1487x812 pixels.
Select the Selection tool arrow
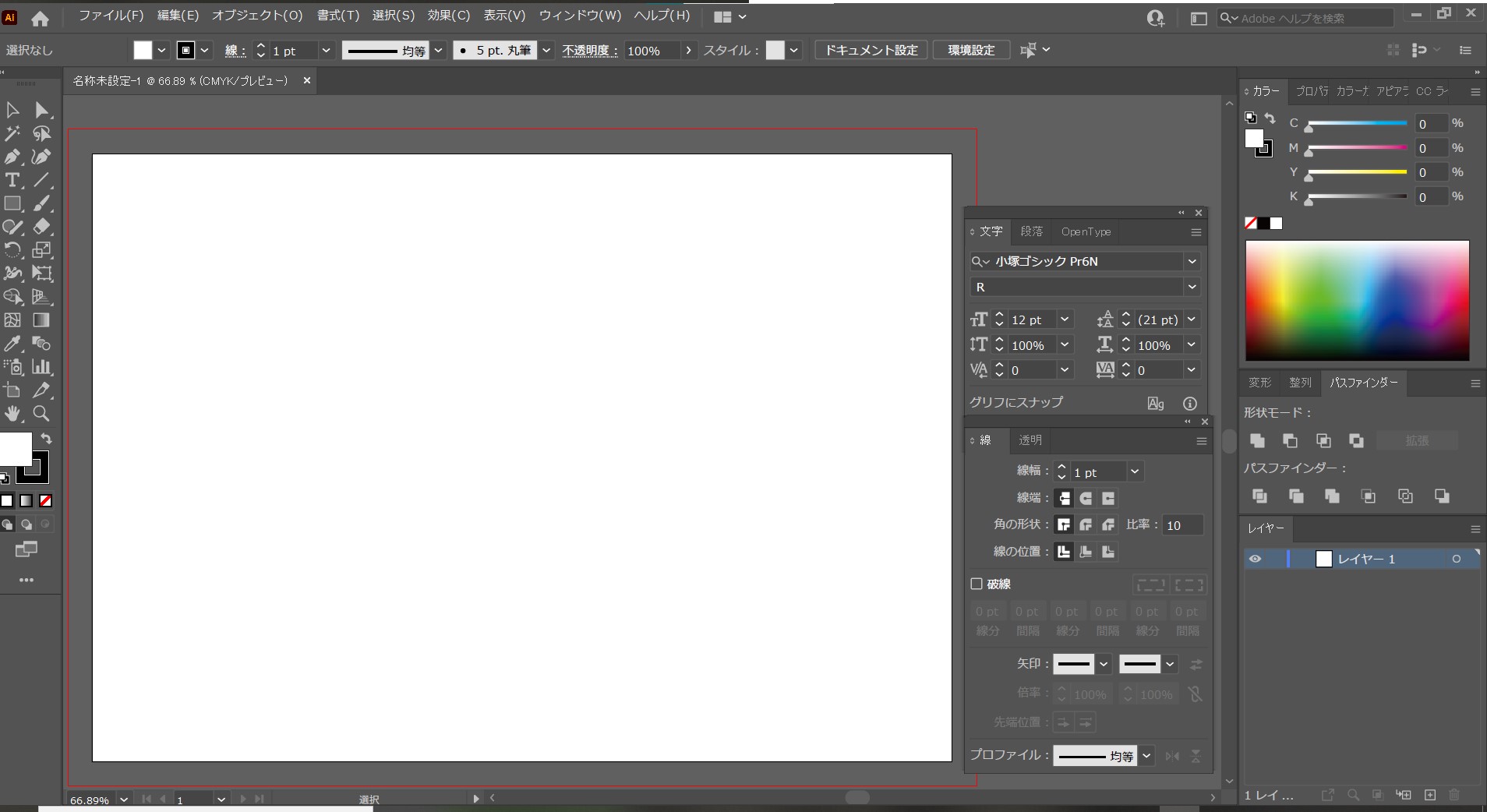click(12, 110)
